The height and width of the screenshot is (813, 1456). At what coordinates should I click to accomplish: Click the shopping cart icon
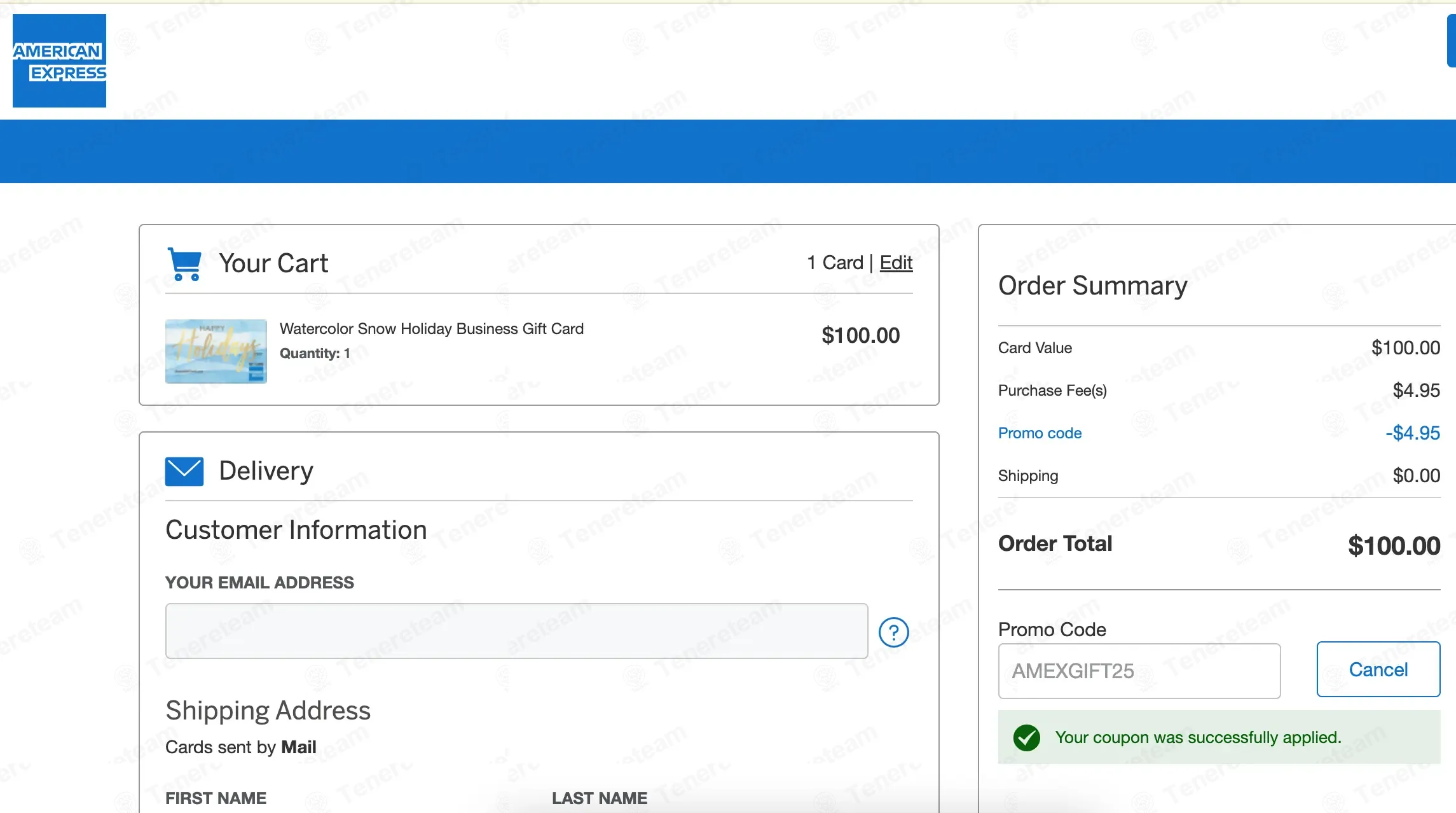pyautogui.click(x=184, y=263)
